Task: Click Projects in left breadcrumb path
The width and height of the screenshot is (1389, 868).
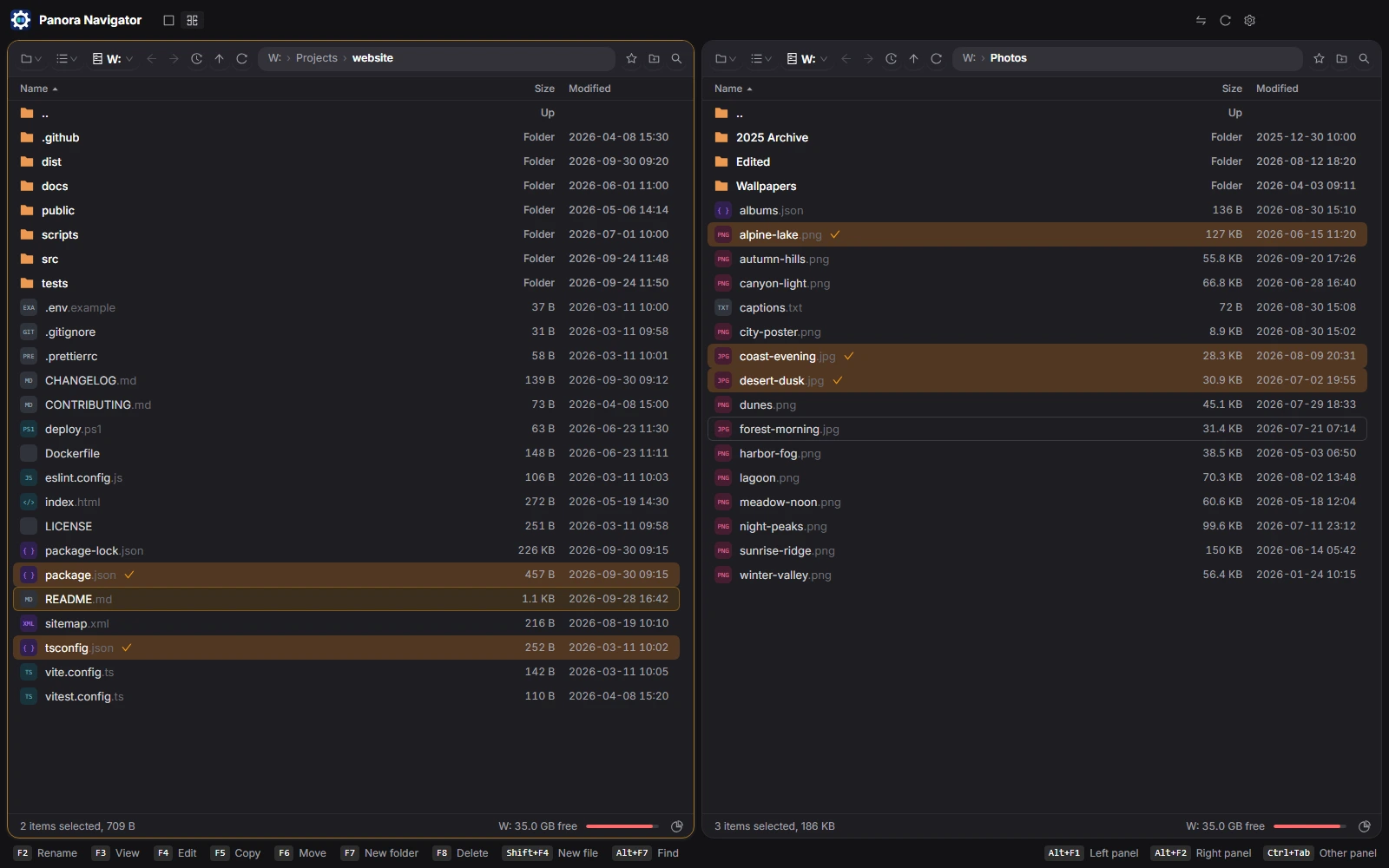Action: (x=316, y=58)
